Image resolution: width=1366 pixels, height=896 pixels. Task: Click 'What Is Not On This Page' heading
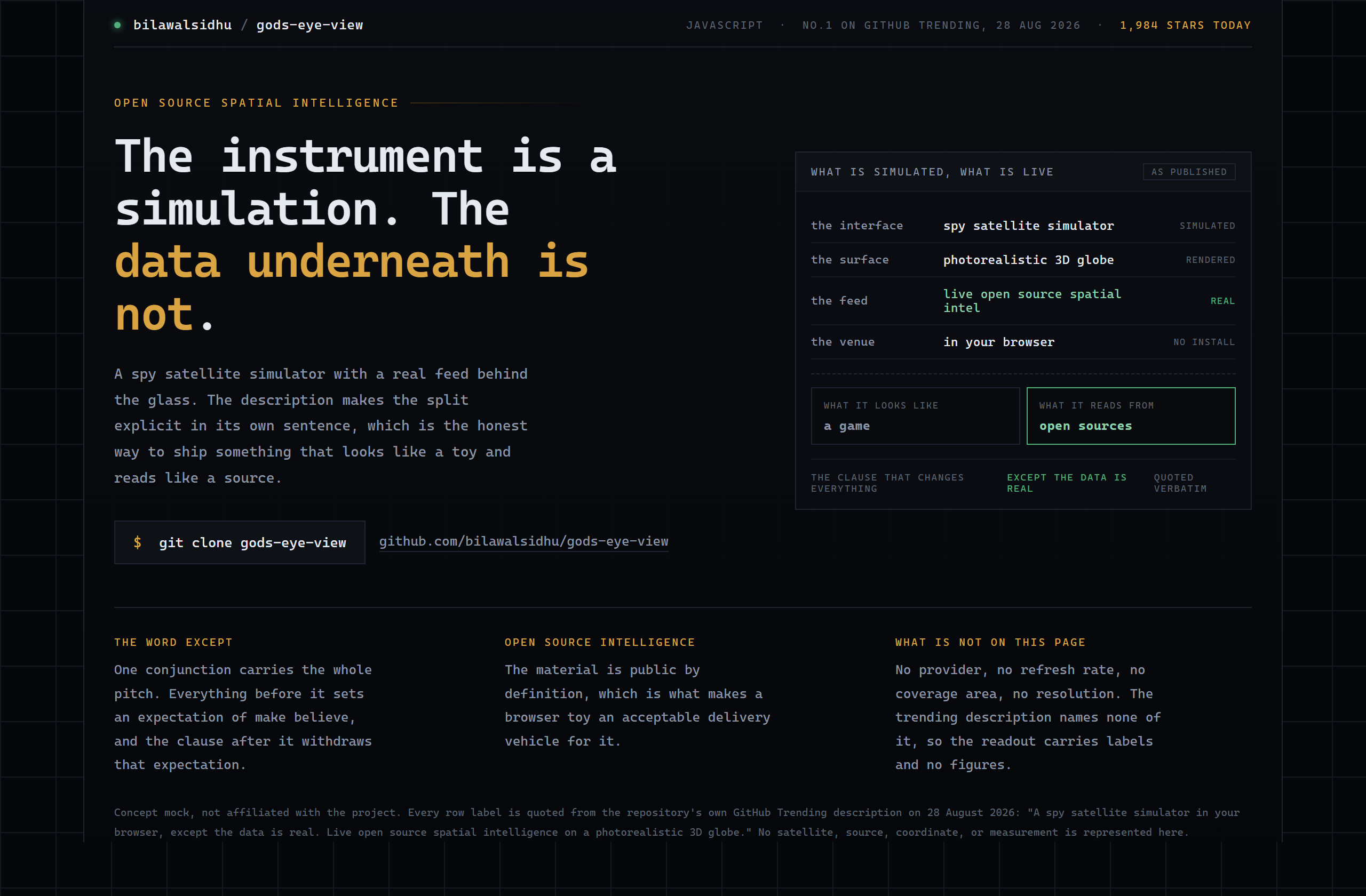(x=990, y=642)
